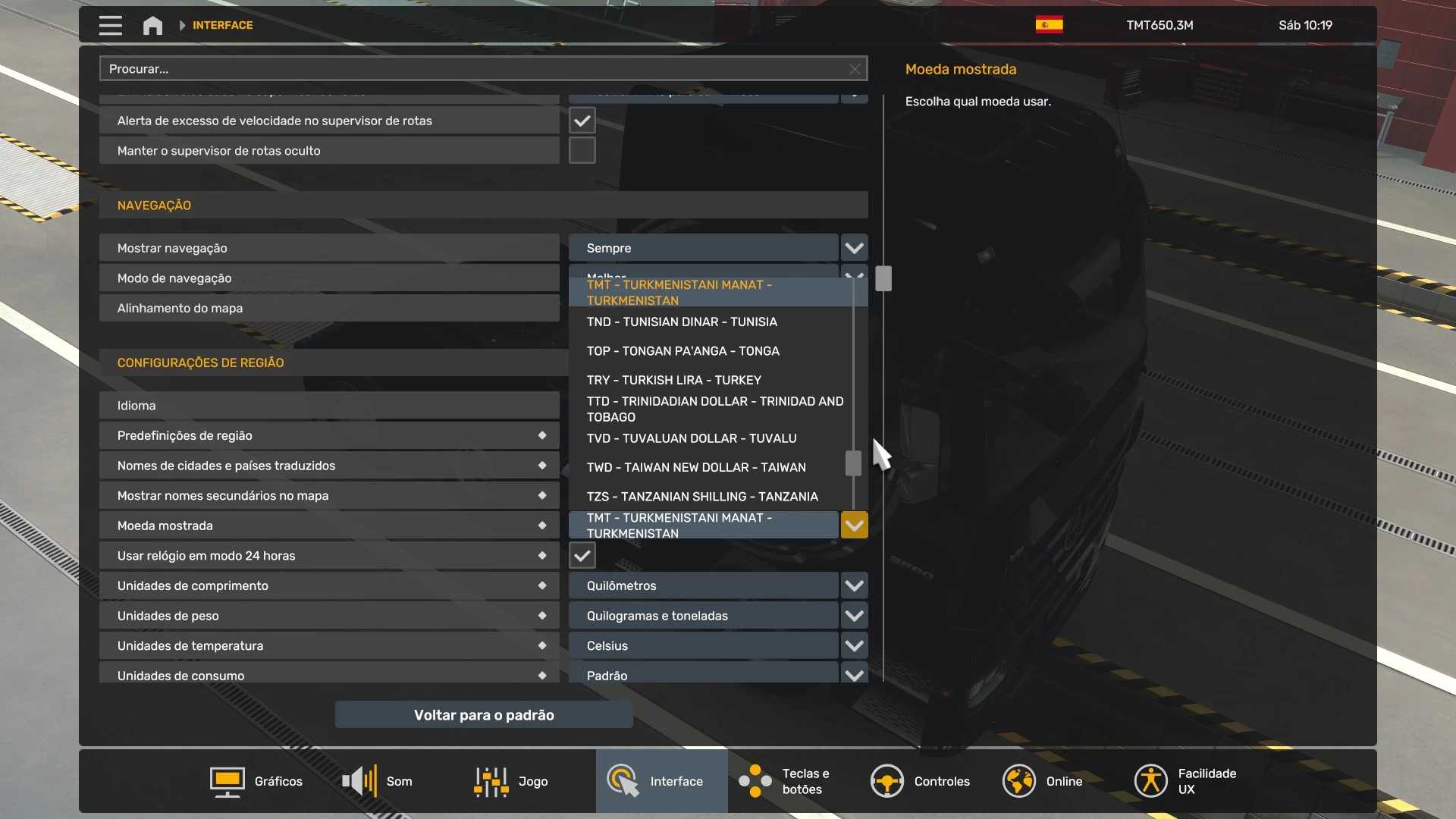Image resolution: width=1456 pixels, height=819 pixels.
Task: Toggle 24-hour clock mode checkbox
Action: (582, 556)
